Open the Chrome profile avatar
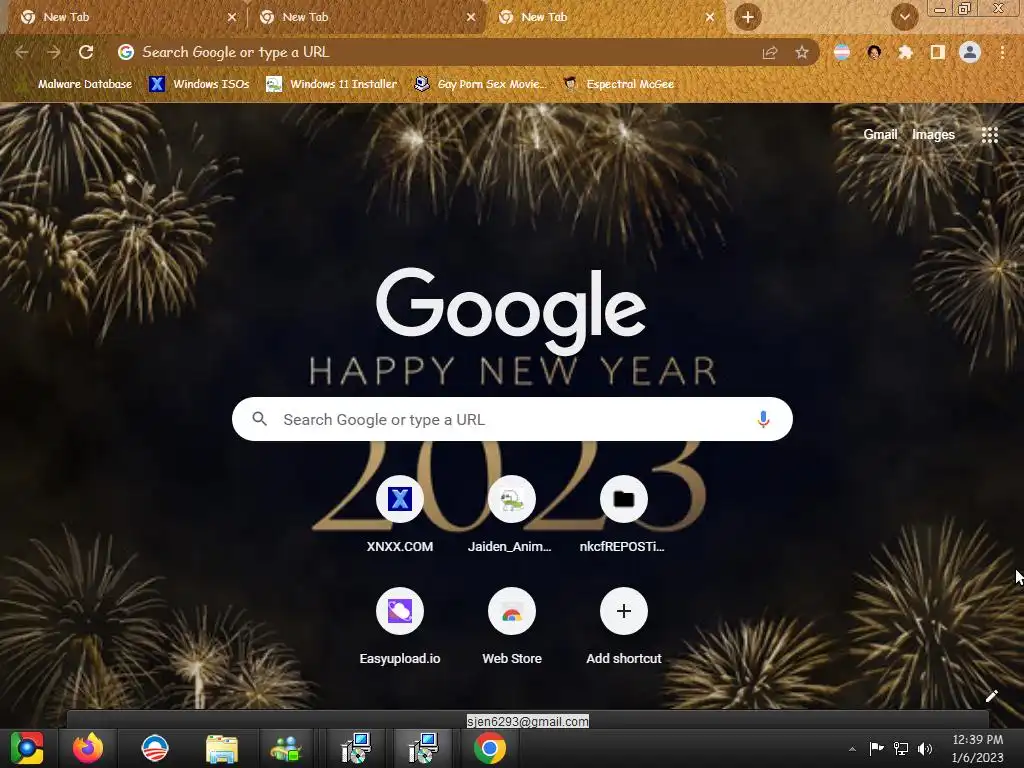Viewport: 1024px width, 768px height. pyautogui.click(x=970, y=52)
